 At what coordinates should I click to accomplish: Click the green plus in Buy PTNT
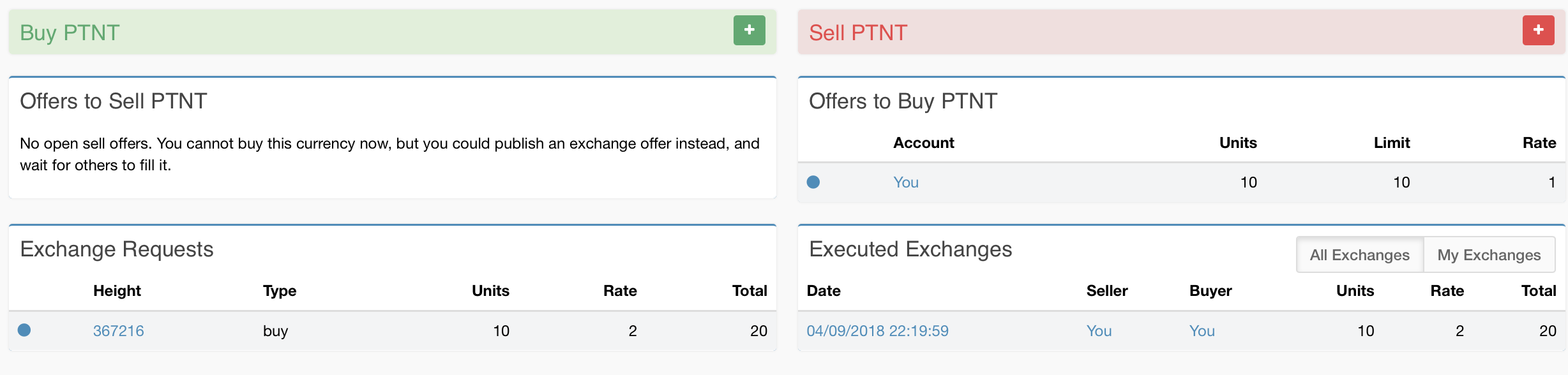(x=749, y=30)
